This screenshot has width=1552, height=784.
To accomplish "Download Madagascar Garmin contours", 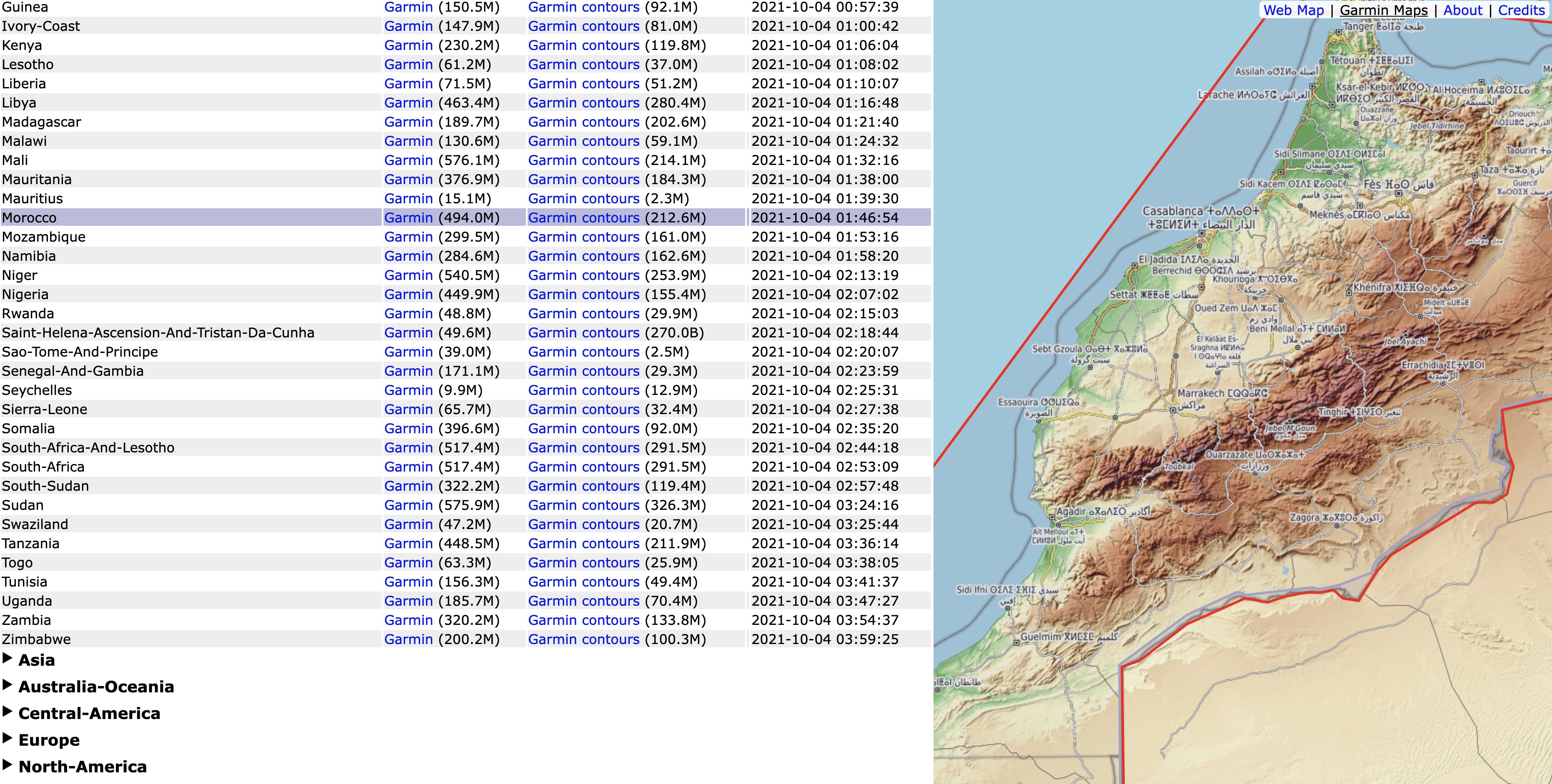I will 583,122.
